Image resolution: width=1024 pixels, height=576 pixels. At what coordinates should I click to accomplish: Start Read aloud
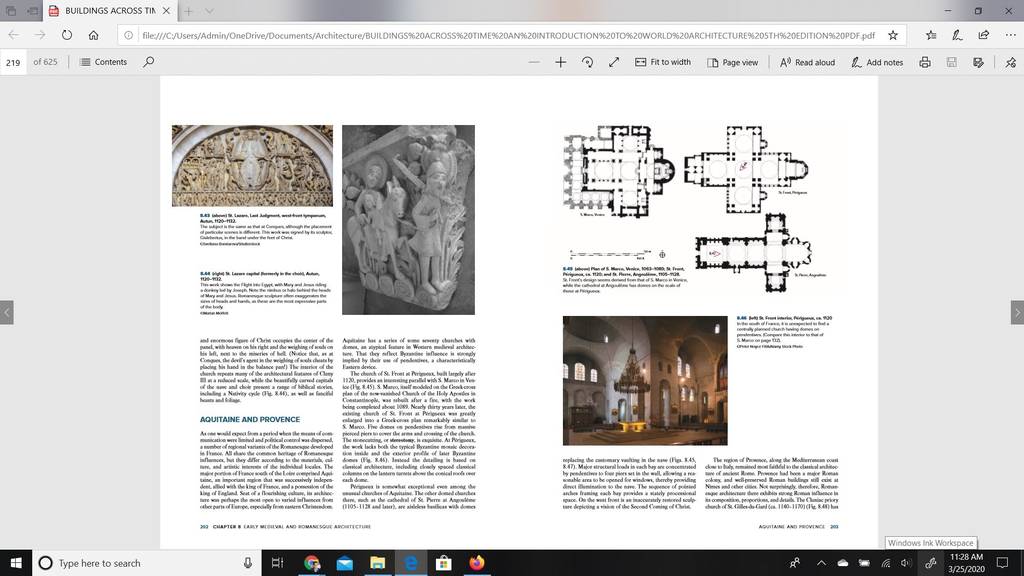coord(807,62)
